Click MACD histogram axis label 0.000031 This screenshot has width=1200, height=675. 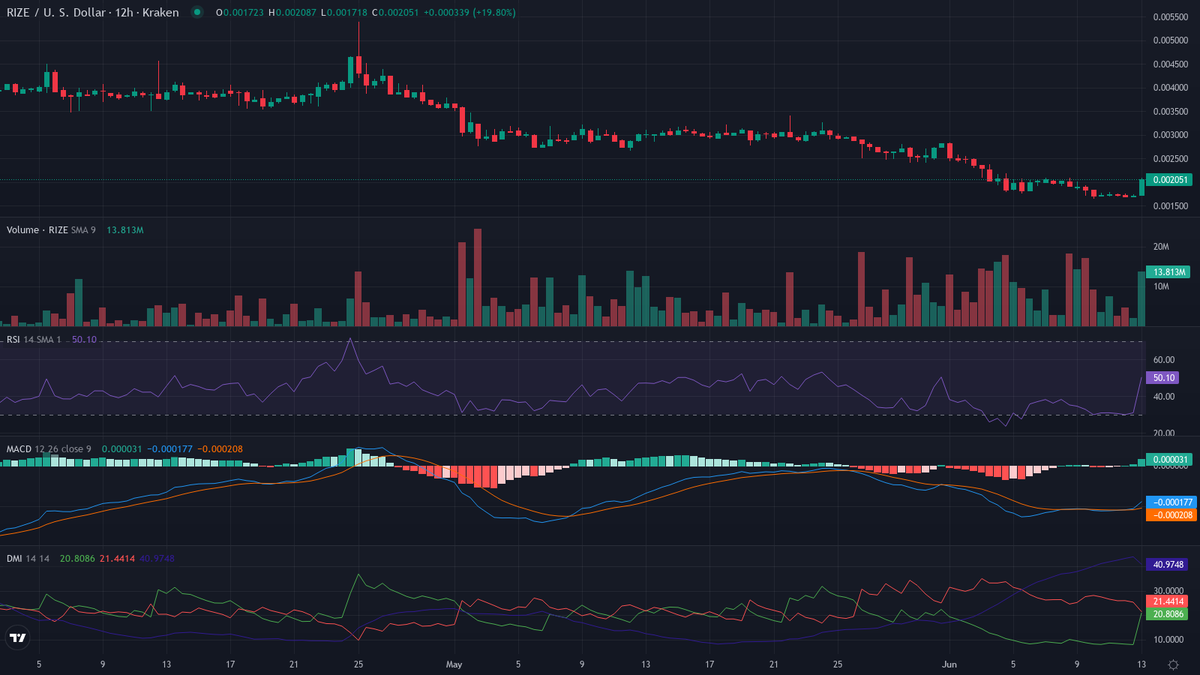pos(1167,459)
